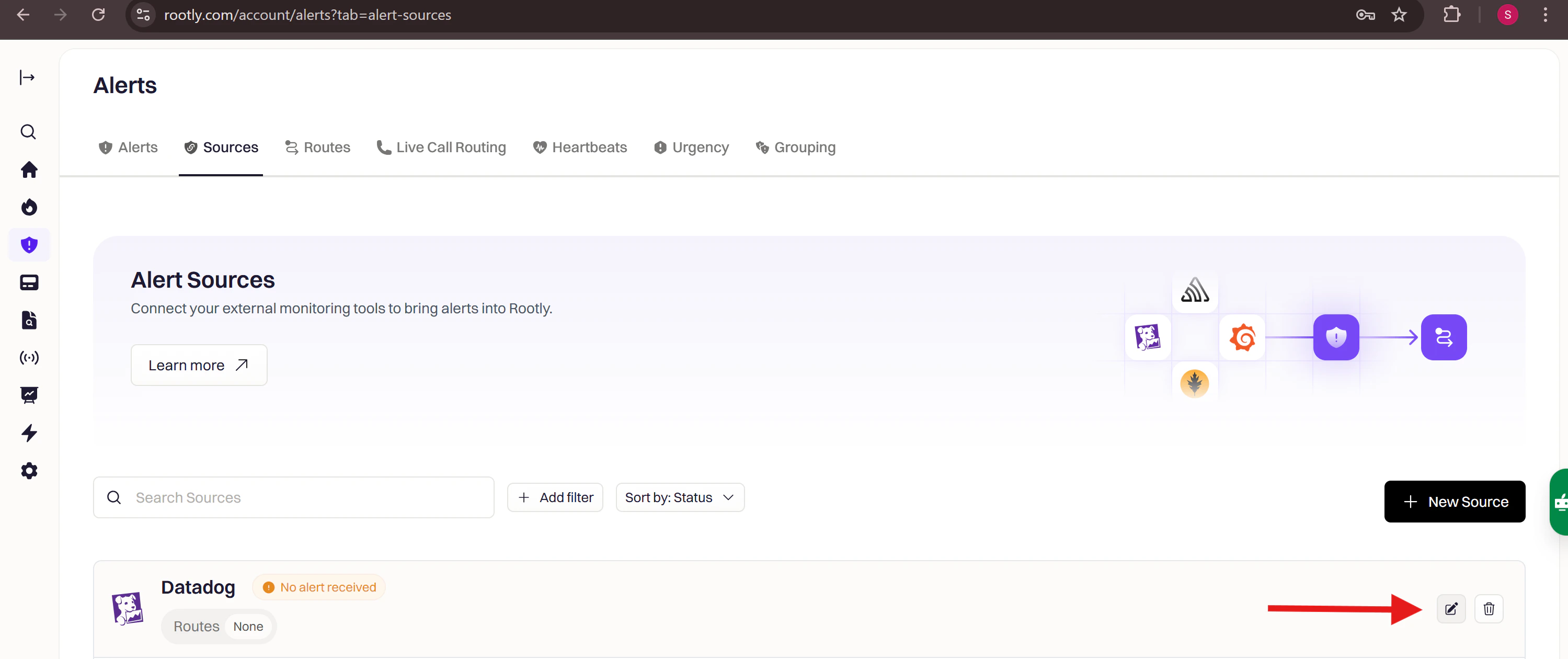Switch to the Routes tab

point(317,147)
